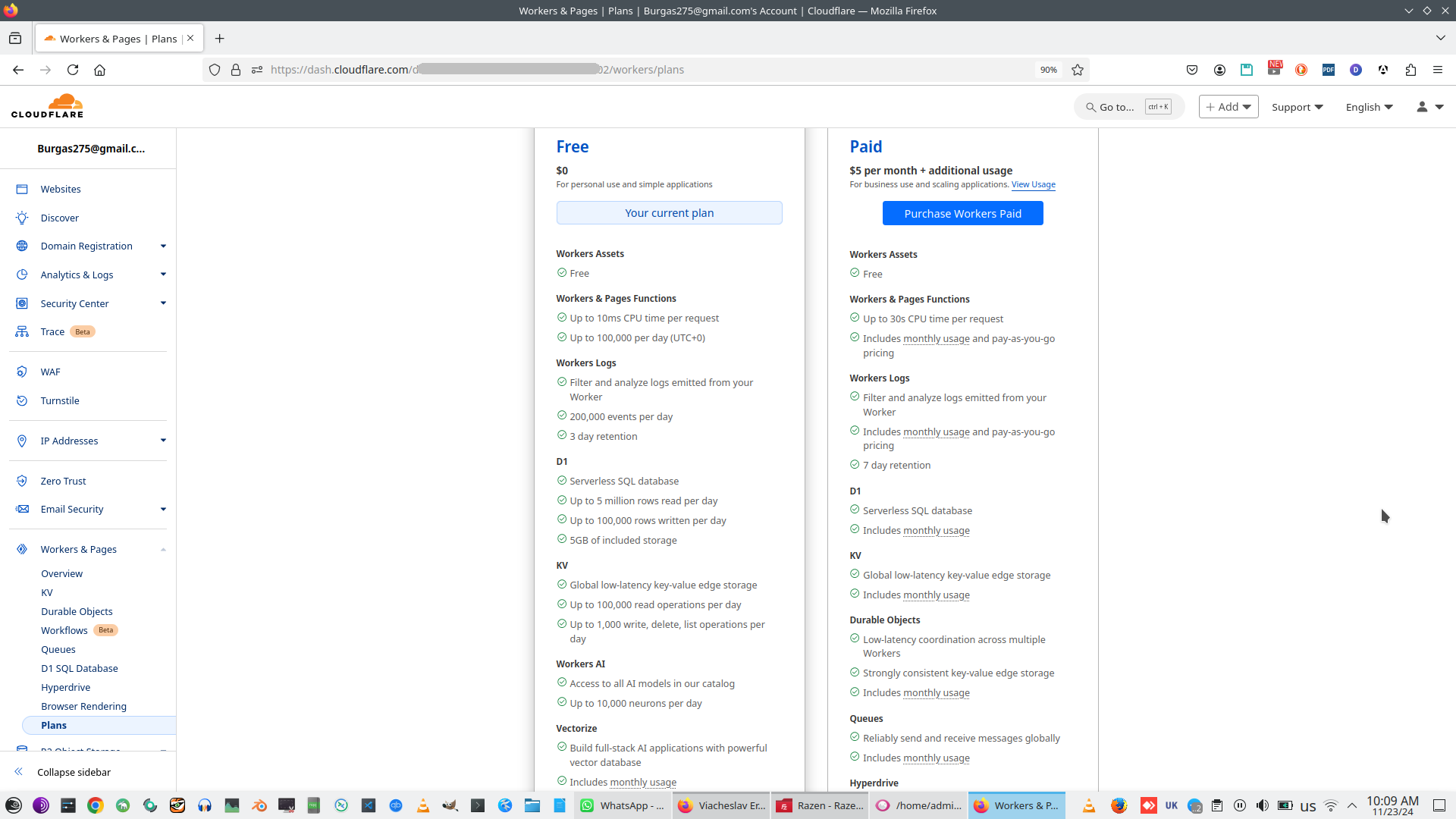Viewport: 1456px width, 819px height.
Task: Reload the page in Firefox
Action: (73, 70)
